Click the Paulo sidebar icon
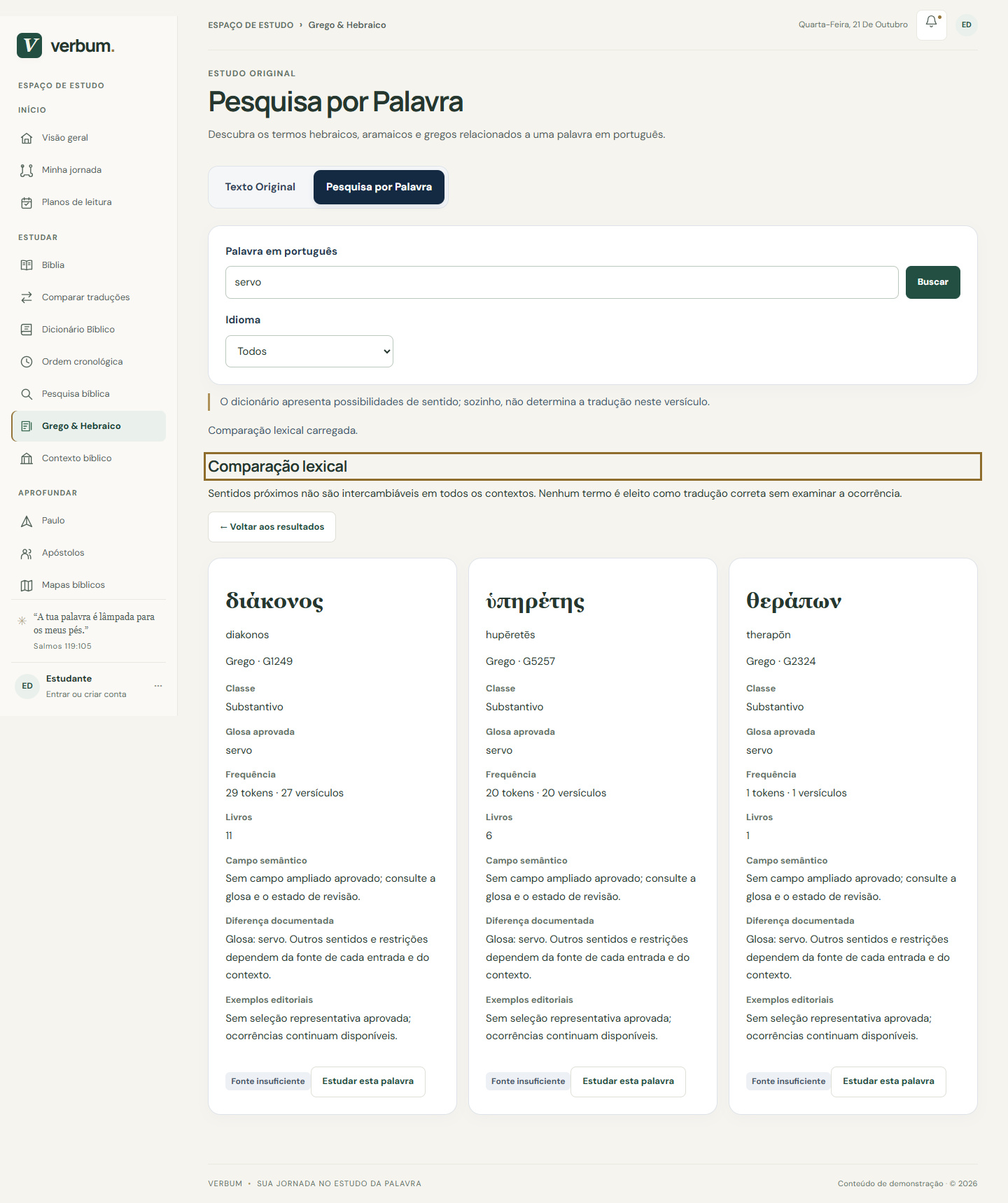Image resolution: width=1008 pixels, height=1203 pixels. pos(27,521)
